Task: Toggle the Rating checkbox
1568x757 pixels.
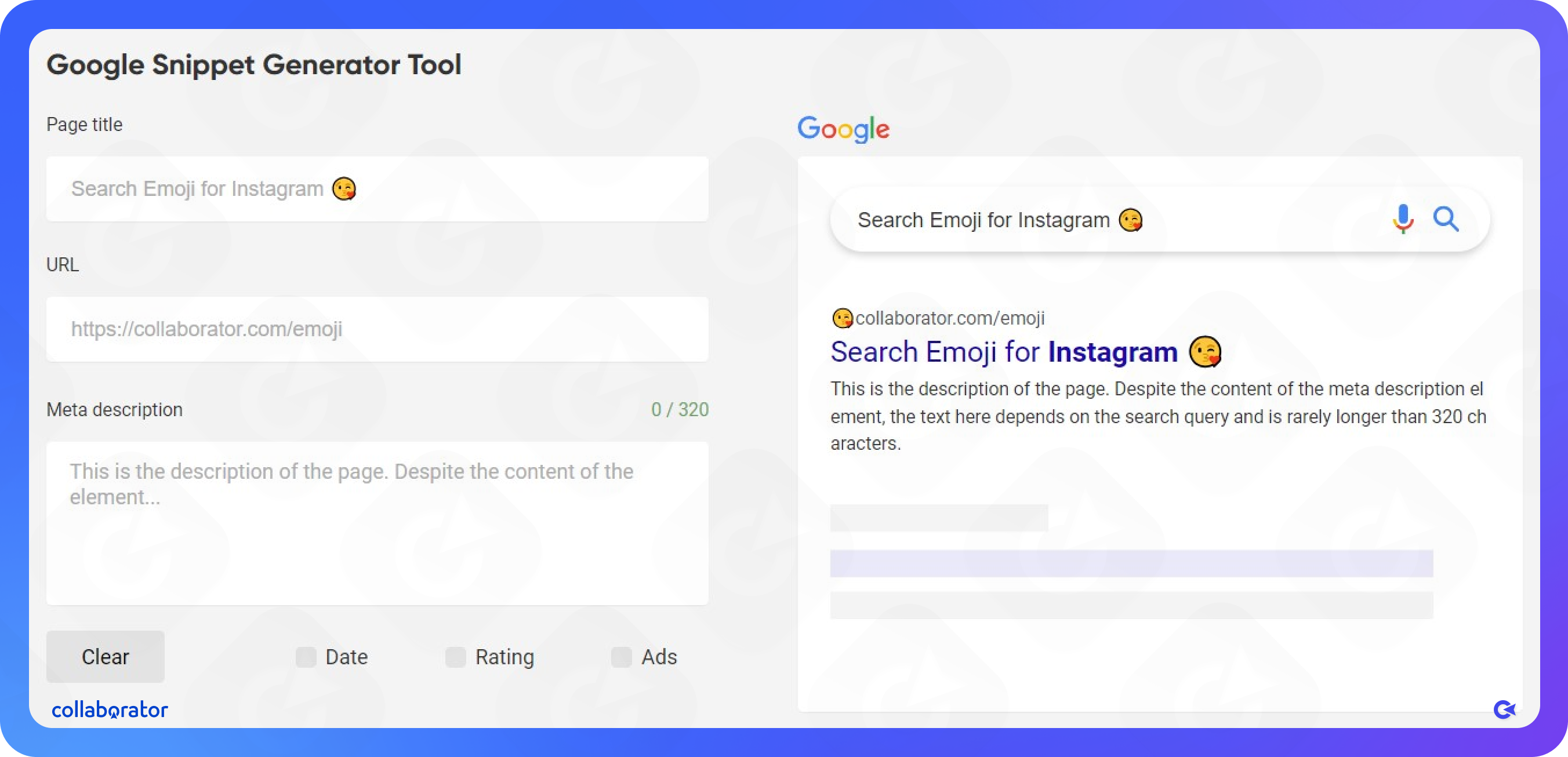Action: coord(455,657)
